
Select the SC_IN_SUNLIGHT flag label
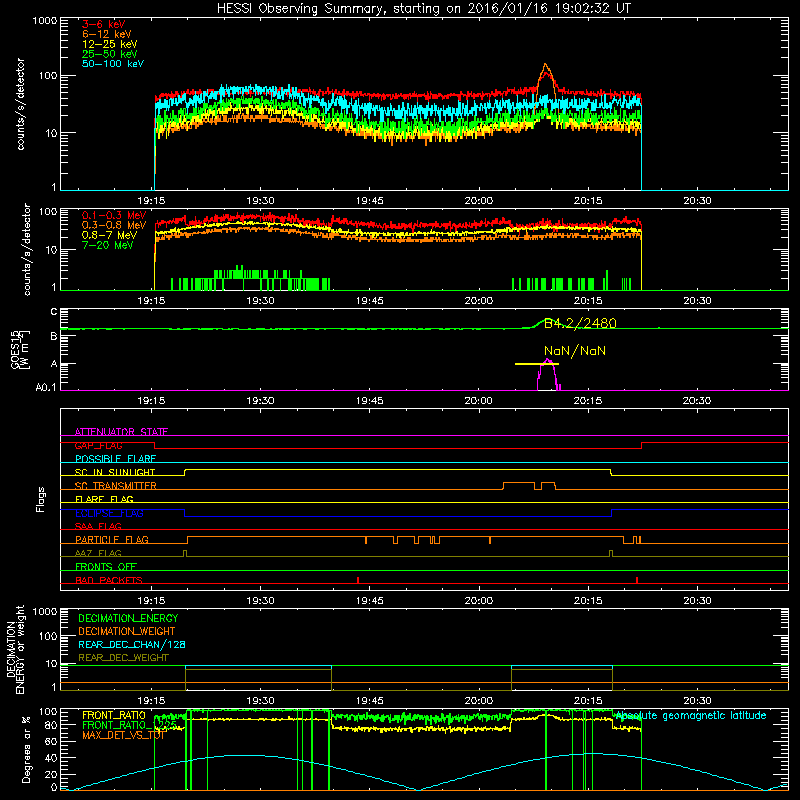[115, 472]
